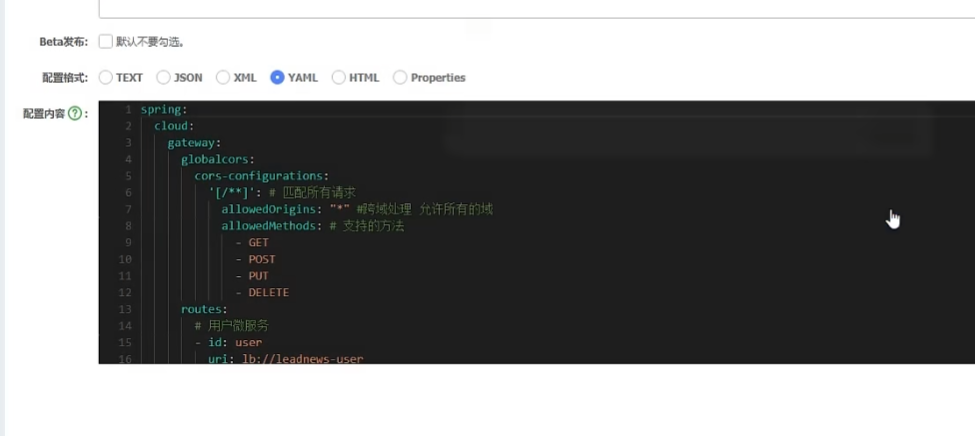Click the '默认不要勾选。' label text
The image size is (975, 436).
[x=150, y=42]
